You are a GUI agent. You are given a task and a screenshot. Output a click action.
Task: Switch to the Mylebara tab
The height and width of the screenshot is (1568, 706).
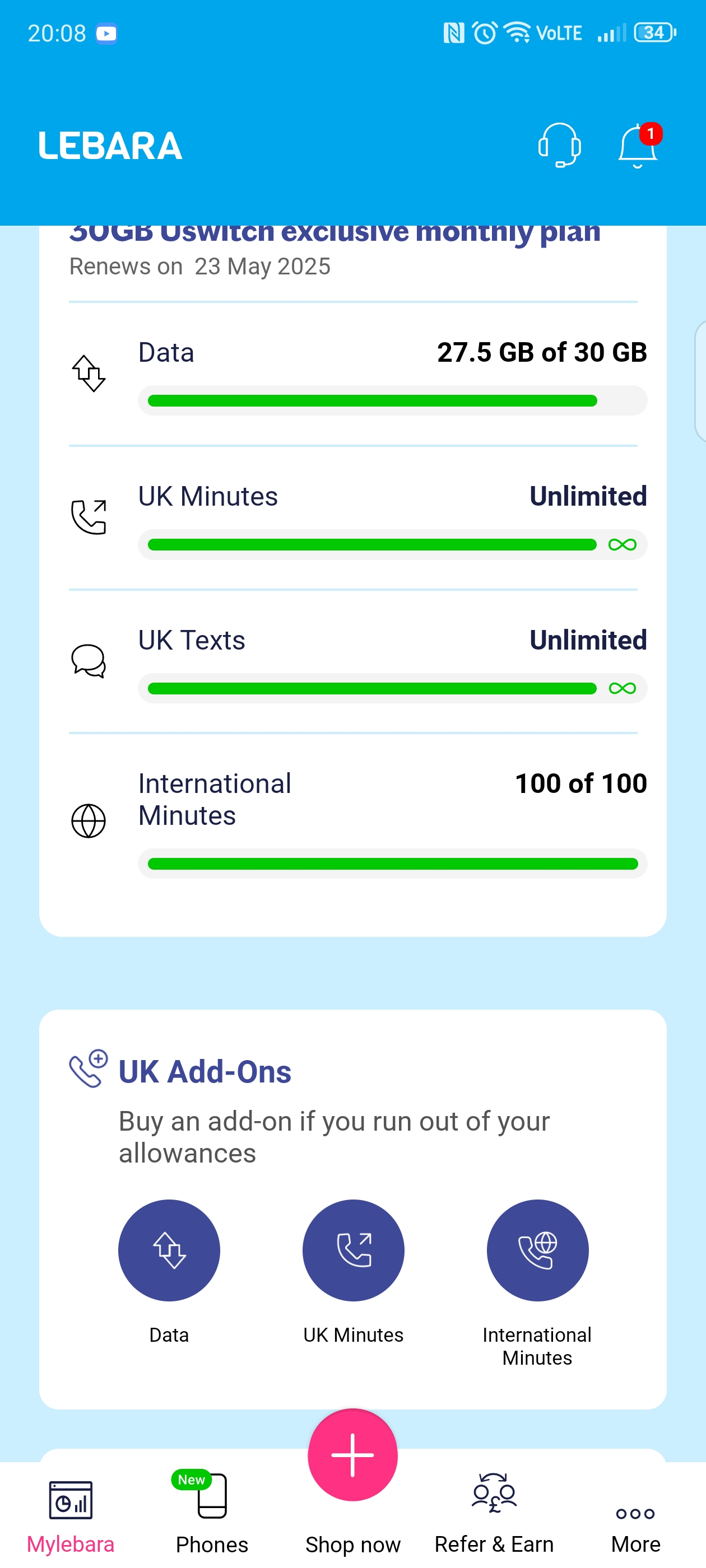point(71,1516)
